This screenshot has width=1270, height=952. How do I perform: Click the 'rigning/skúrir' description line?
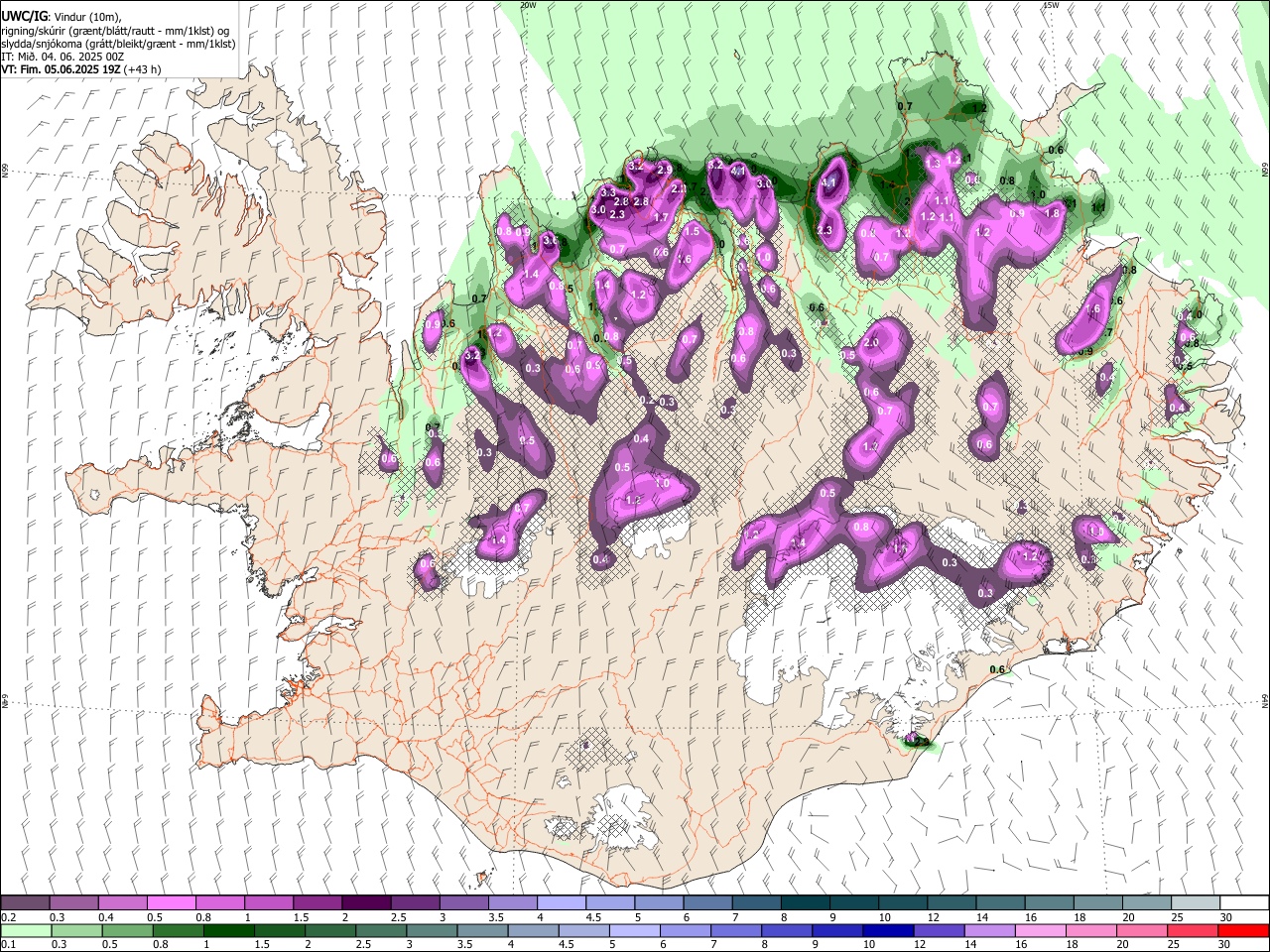point(116,31)
